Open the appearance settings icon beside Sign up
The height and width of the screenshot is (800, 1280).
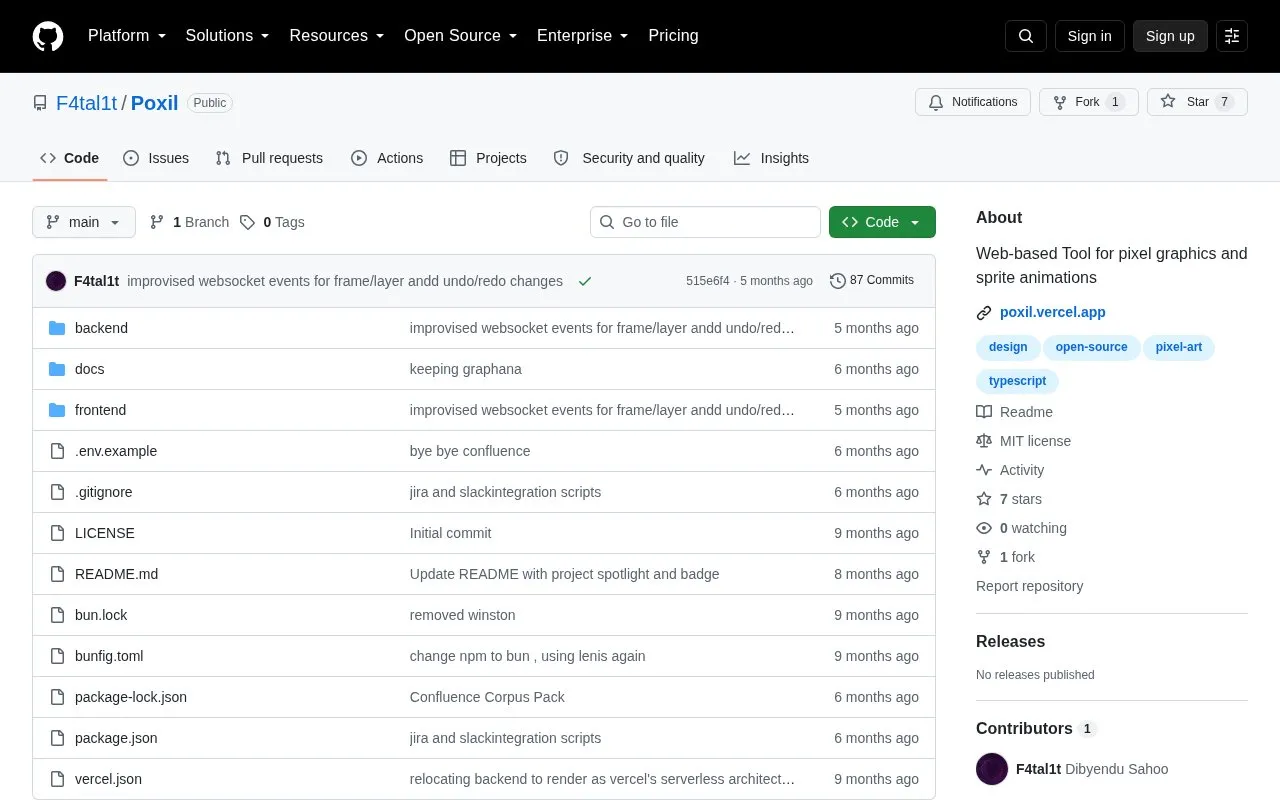[x=1232, y=36]
